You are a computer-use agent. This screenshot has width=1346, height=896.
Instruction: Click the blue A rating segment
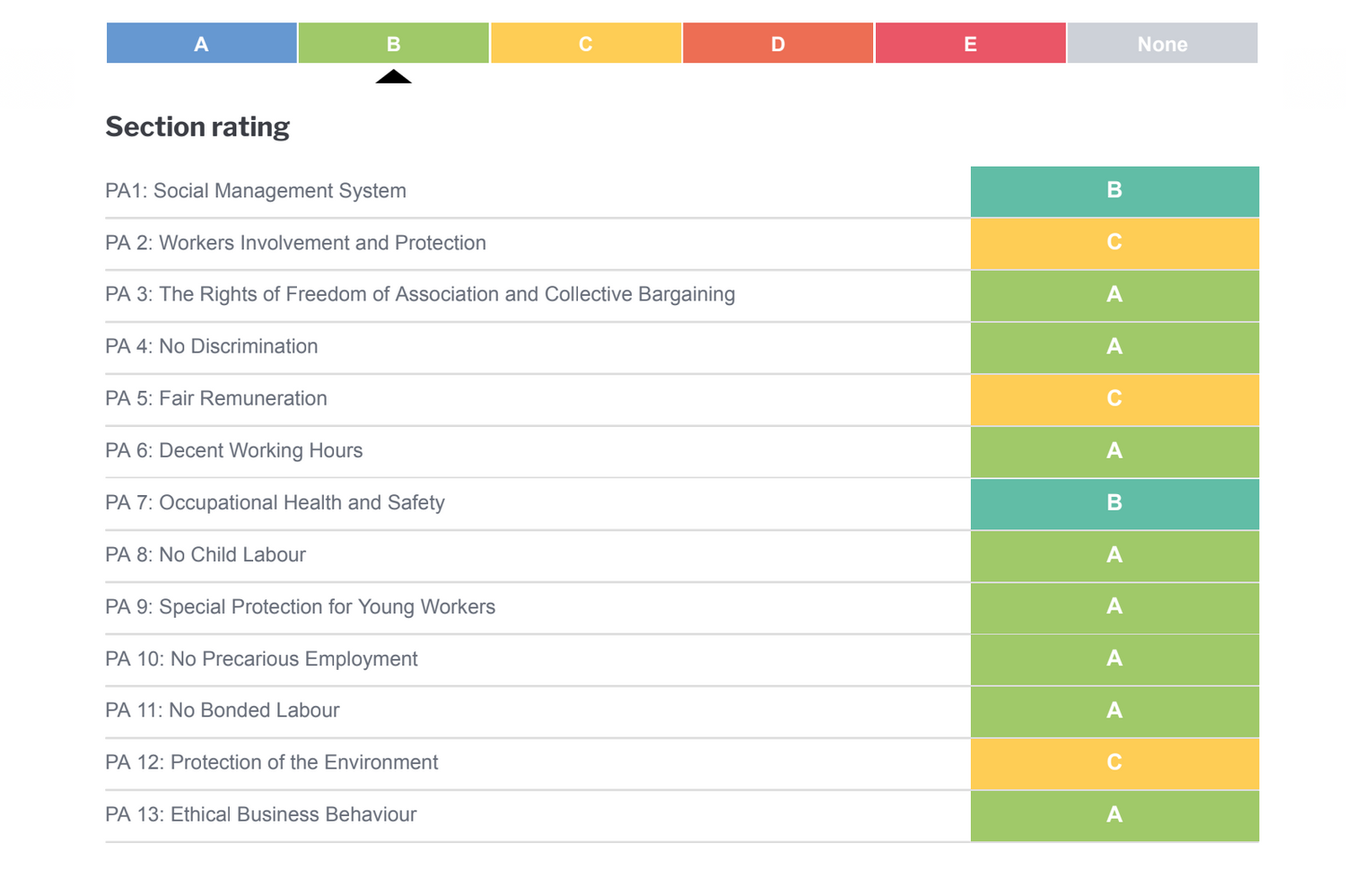201,43
